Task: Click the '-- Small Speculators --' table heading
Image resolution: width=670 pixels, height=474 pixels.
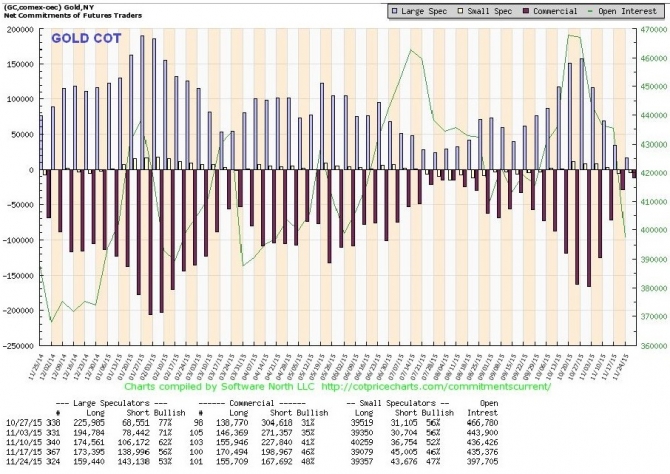Action: coord(398,403)
